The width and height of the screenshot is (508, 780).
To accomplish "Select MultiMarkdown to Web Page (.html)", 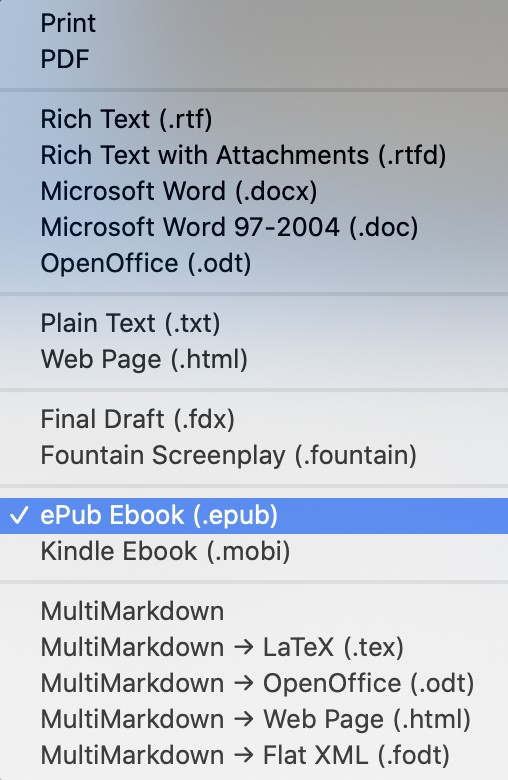I will [x=254, y=719].
